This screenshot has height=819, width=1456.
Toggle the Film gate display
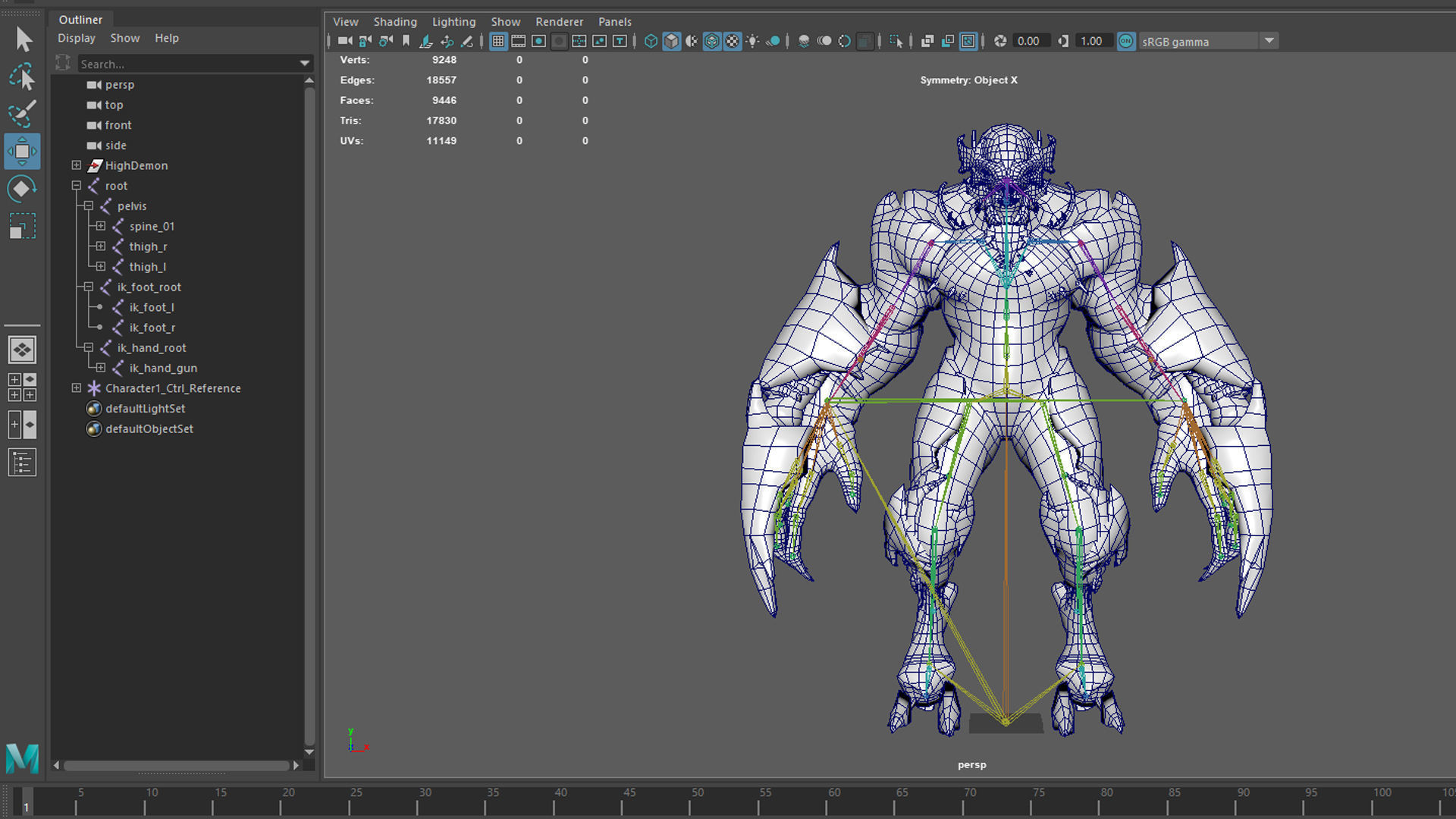[519, 41]
